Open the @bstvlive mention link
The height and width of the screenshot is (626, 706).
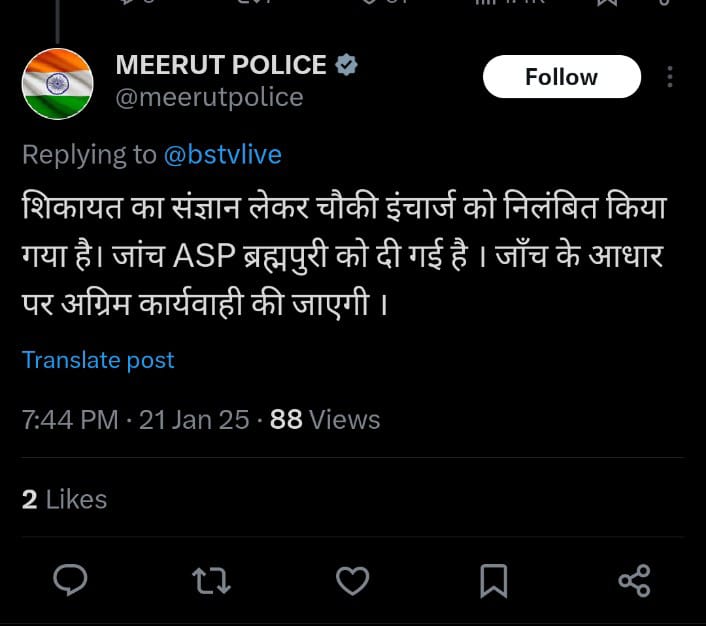[222, 155]
